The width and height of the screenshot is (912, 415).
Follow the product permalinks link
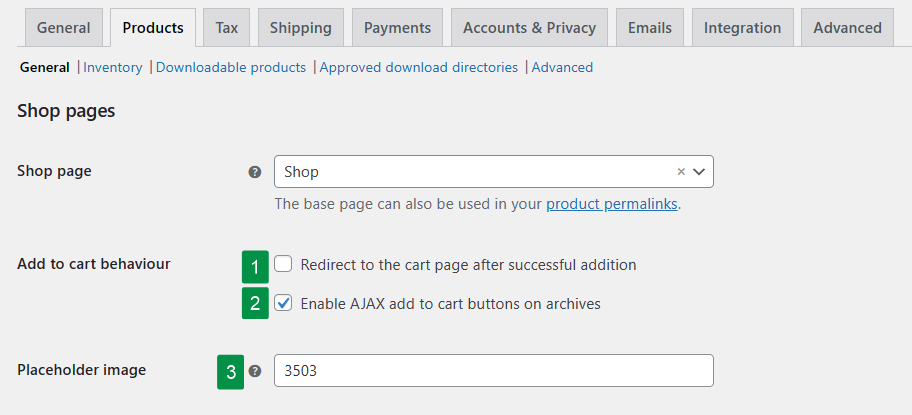[612, 204]
